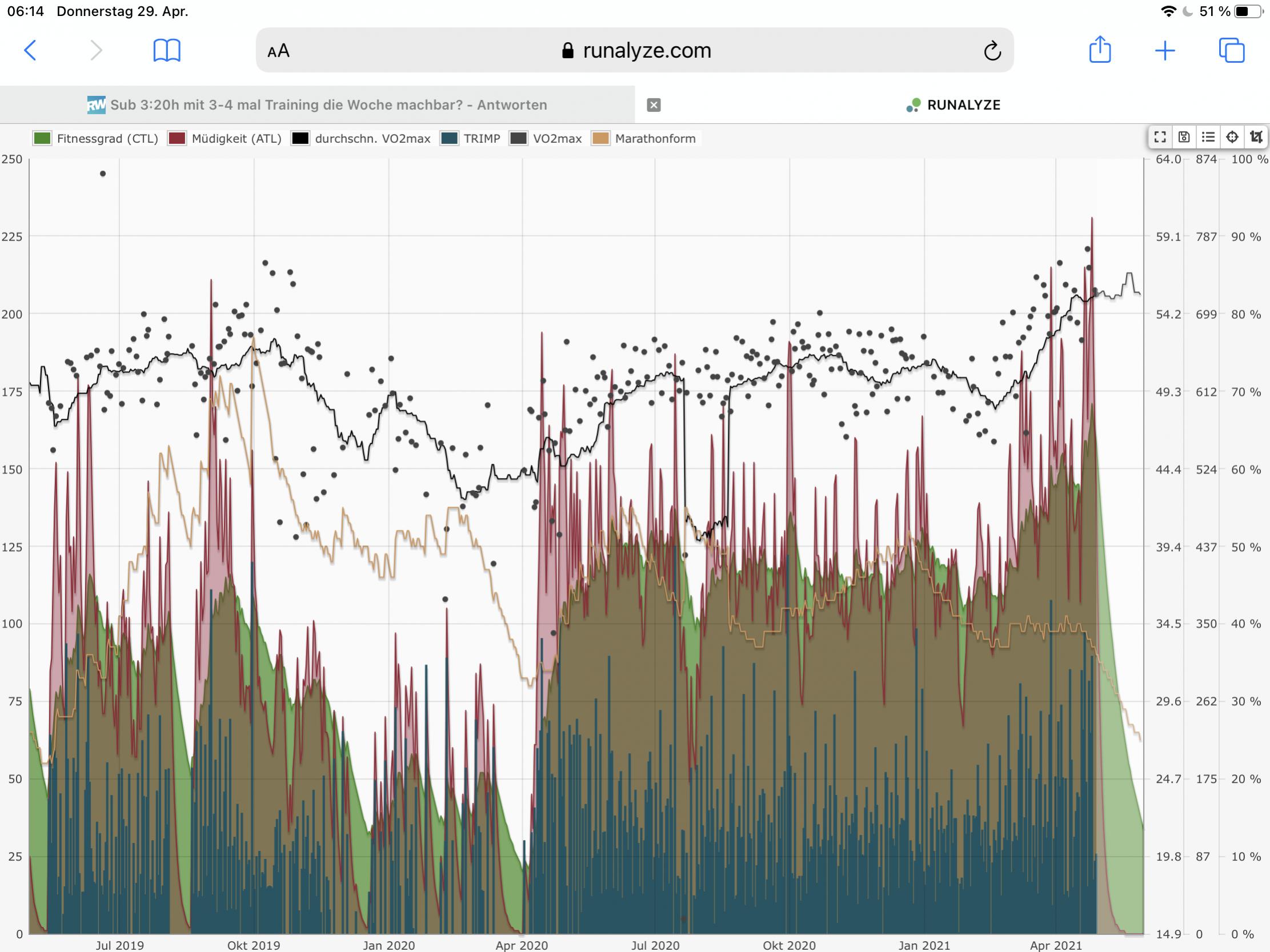Activate the chart crop zoom tool
The height and width of the screenshot is (952, 1270).
click(1256, 137)
